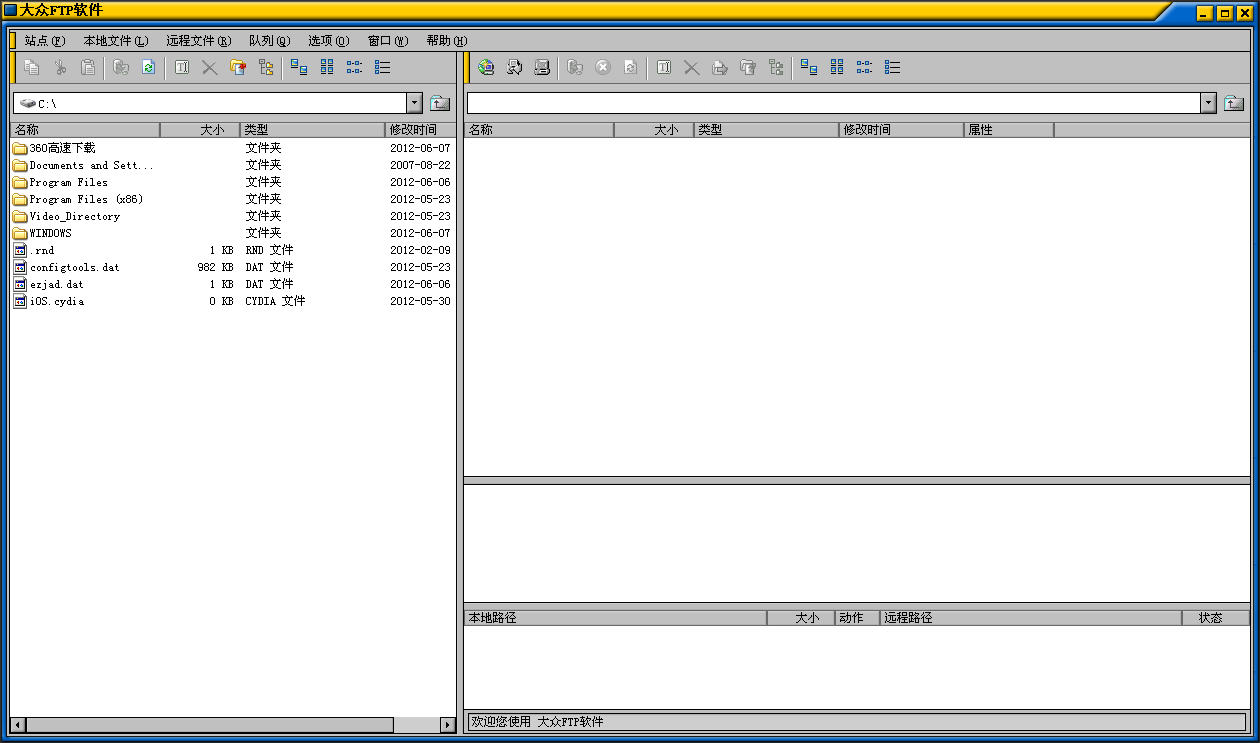
Task: Click the remote Connect globe icon
Action: click(486, 67)
